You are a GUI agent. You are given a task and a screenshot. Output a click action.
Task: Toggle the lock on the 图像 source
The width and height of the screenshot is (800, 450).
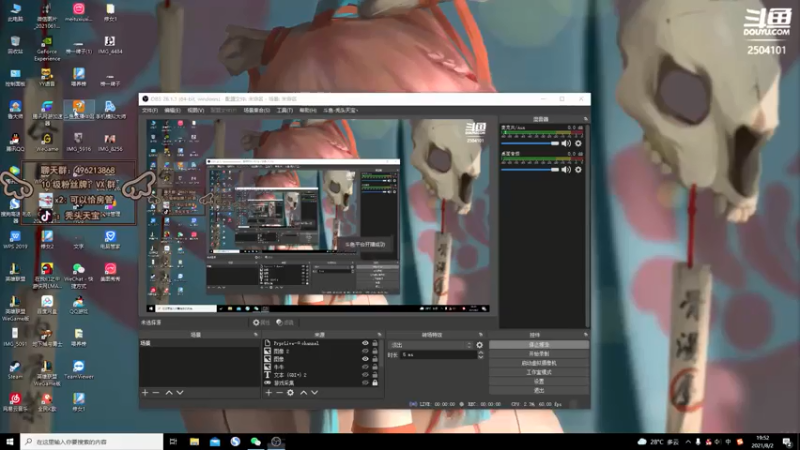[x=375, y=359]
